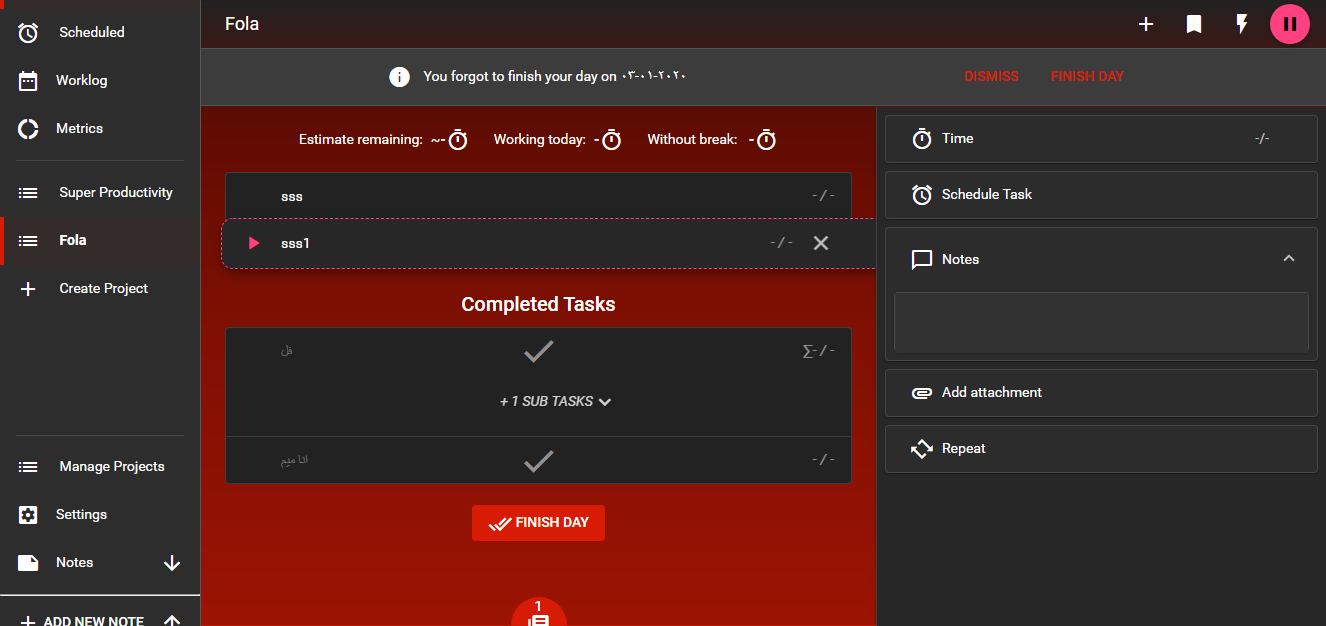The image size is (1326, 626).
Task: Click inside the Notes text area
Action: point(1100,320)
